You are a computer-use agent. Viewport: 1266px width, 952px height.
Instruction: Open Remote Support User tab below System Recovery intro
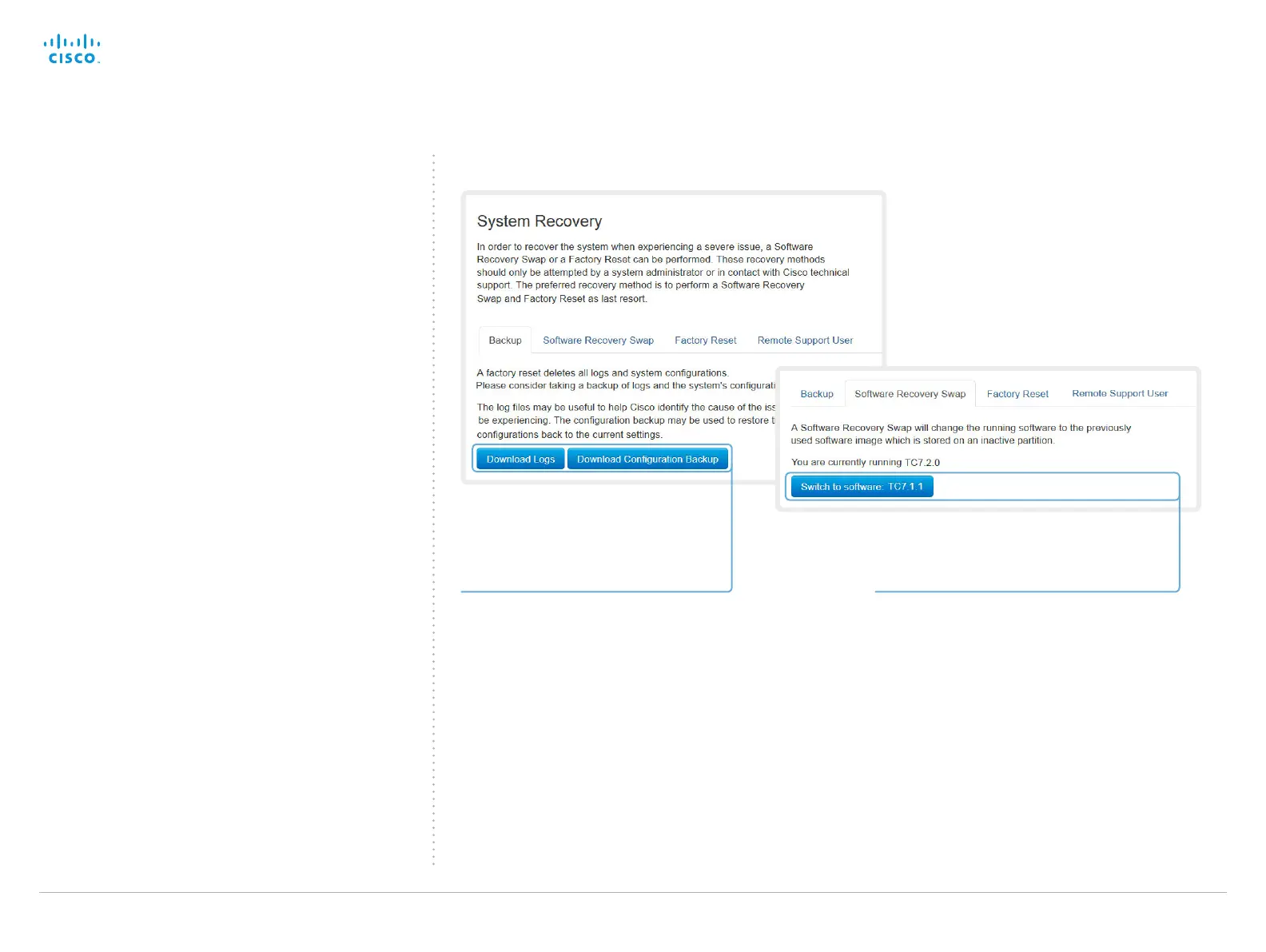(x=805, y=341)
